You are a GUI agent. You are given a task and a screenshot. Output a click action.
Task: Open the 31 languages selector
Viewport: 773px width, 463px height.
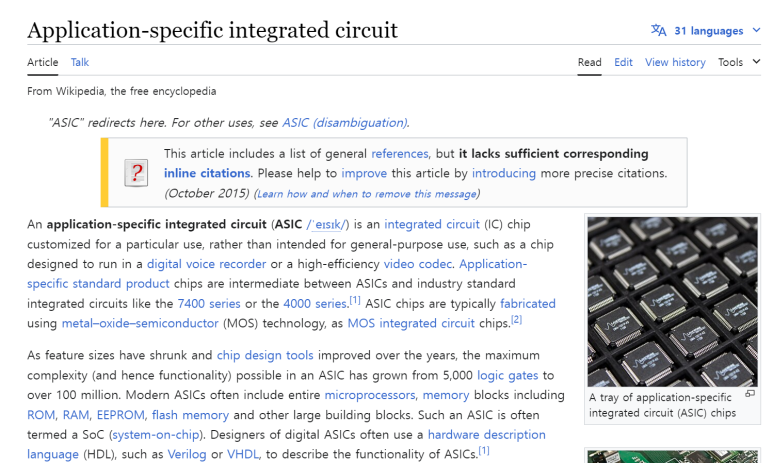(x=708, y=31)
